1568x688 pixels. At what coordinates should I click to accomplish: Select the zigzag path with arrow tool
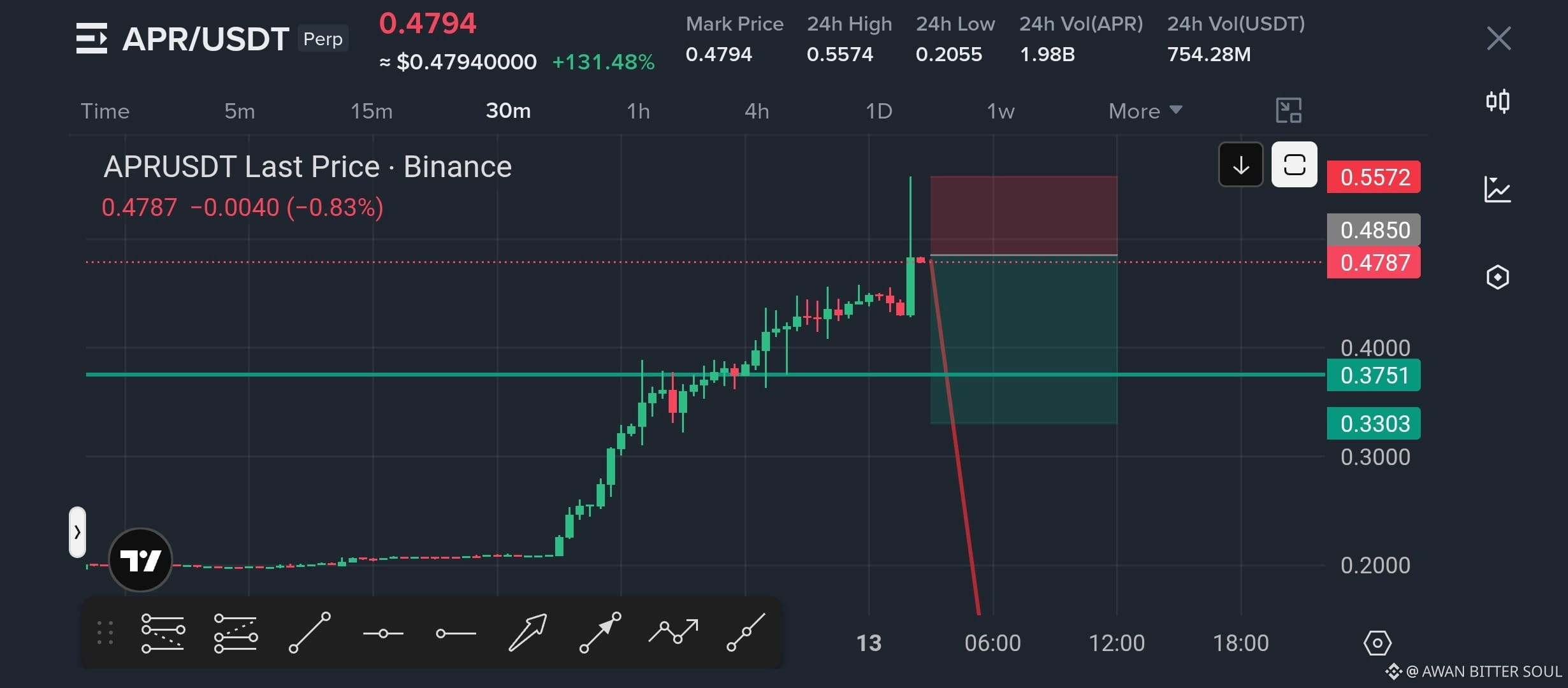tap(673, 631)
